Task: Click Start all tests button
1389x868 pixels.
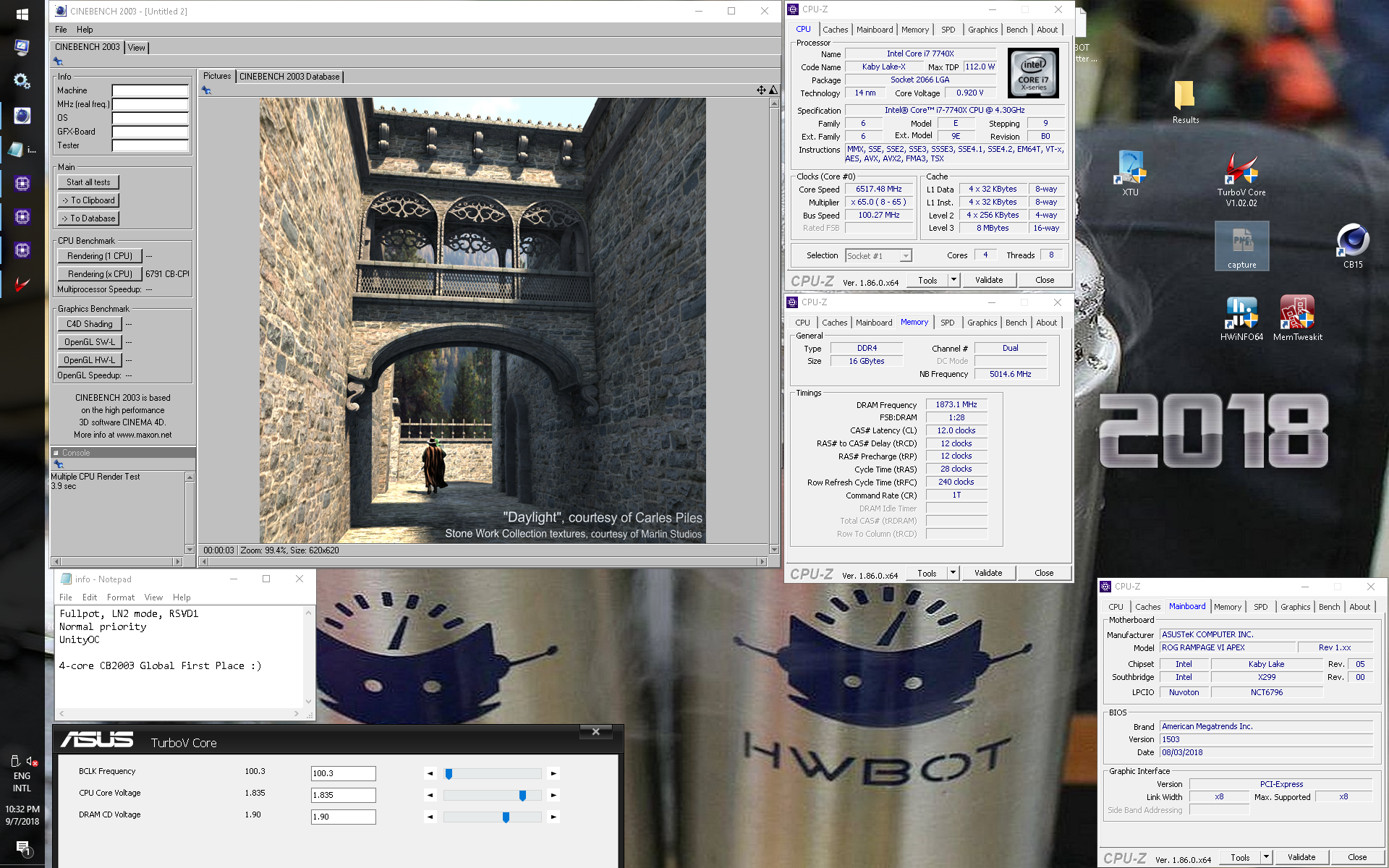Action: (x=88, y=182)
